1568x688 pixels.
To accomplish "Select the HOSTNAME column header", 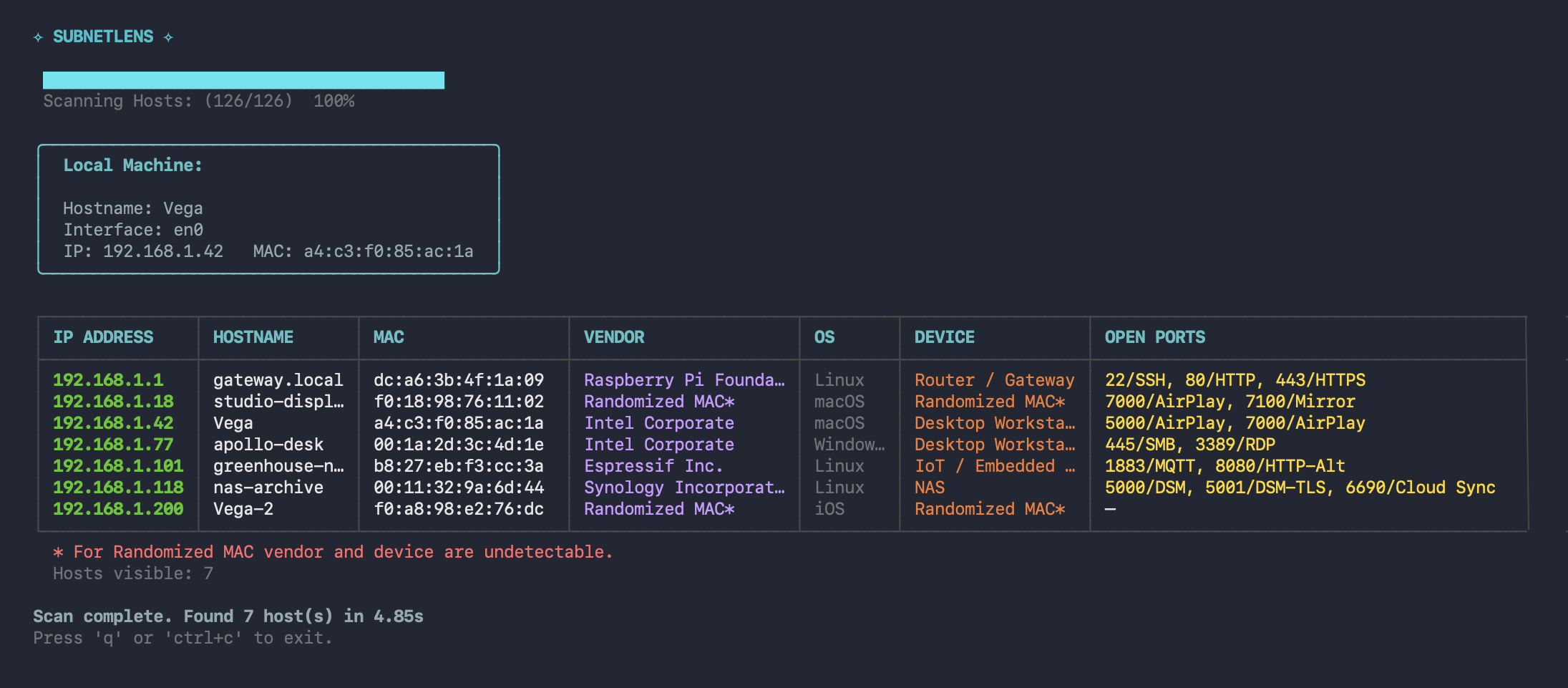I will point(253,337).
